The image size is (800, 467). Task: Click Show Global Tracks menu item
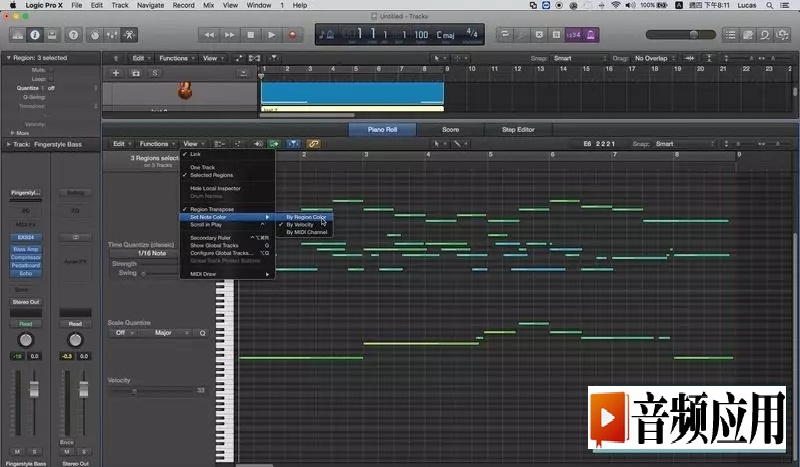click(x=228, y=245)
